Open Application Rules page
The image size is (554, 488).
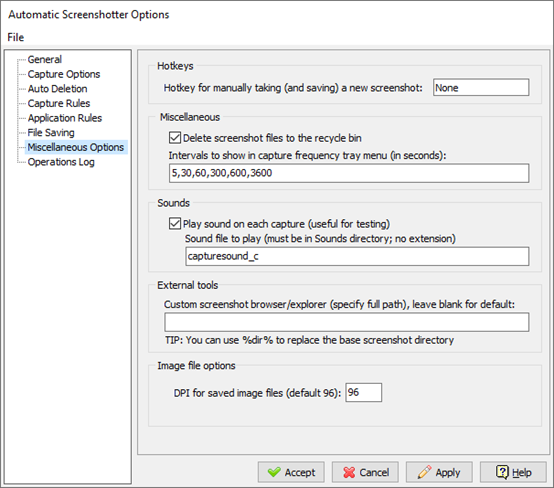coord(65,118)
